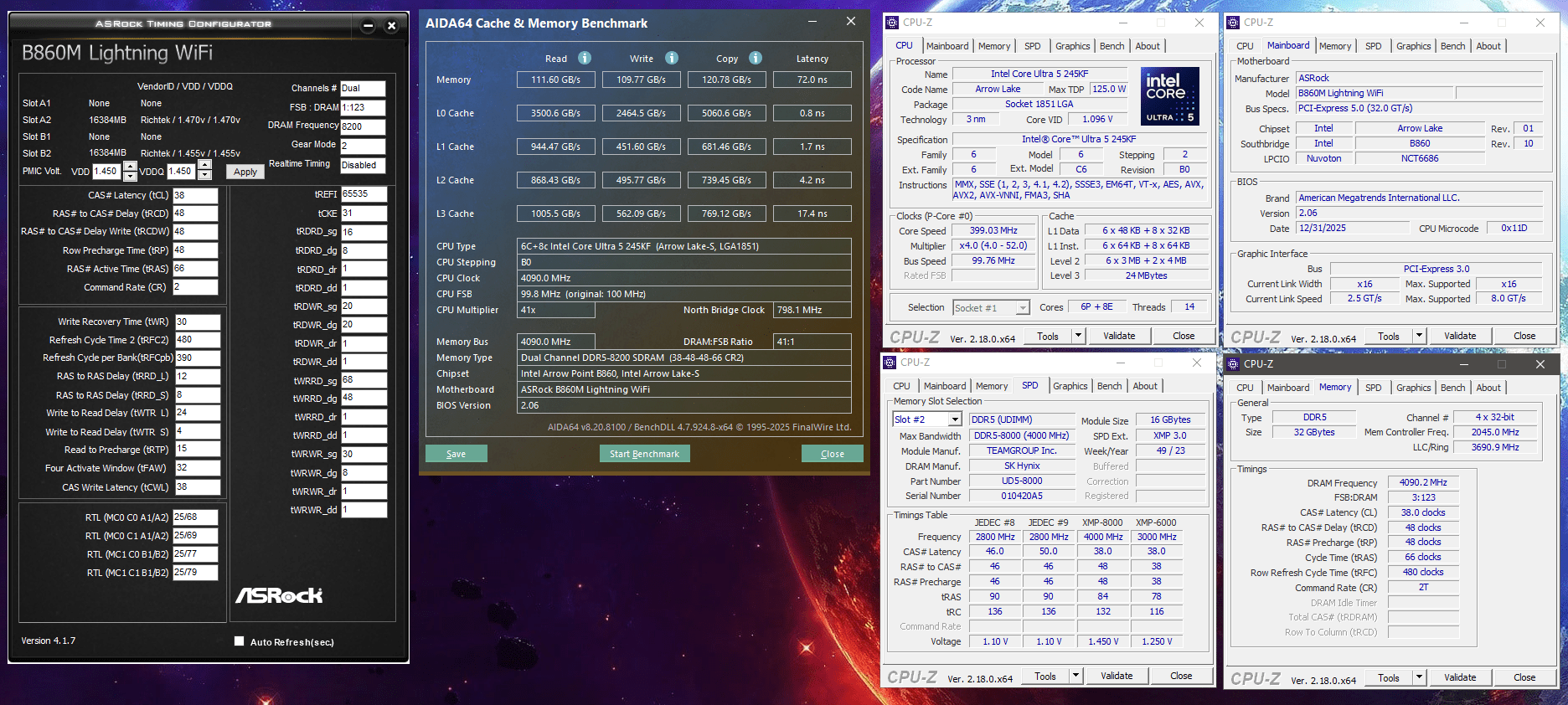Open the Slot #2 memory slot dropdown
The height and width of the screenshot is (705, 1568).
click(x=955, y=419)
